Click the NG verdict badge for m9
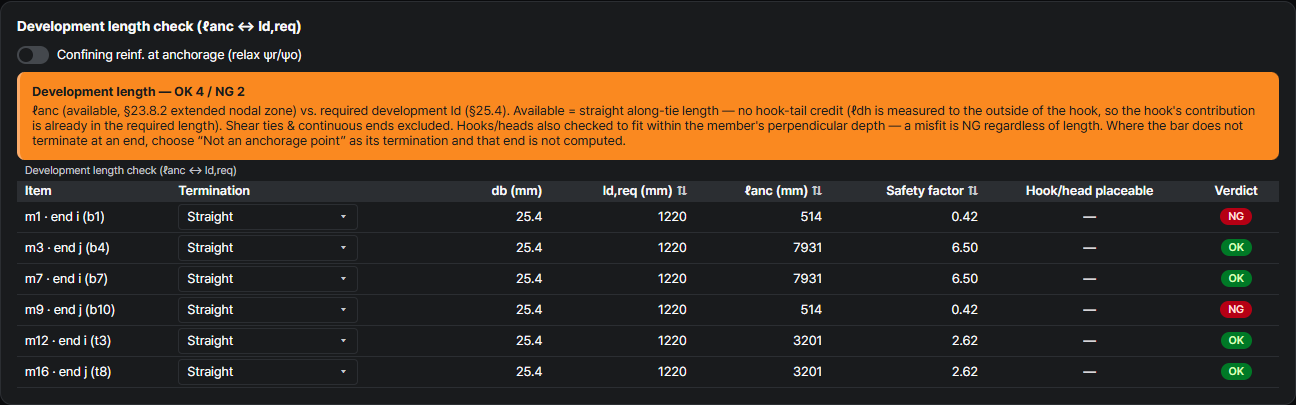This screenshot has height=405, width=1296. pos(1236,309)
